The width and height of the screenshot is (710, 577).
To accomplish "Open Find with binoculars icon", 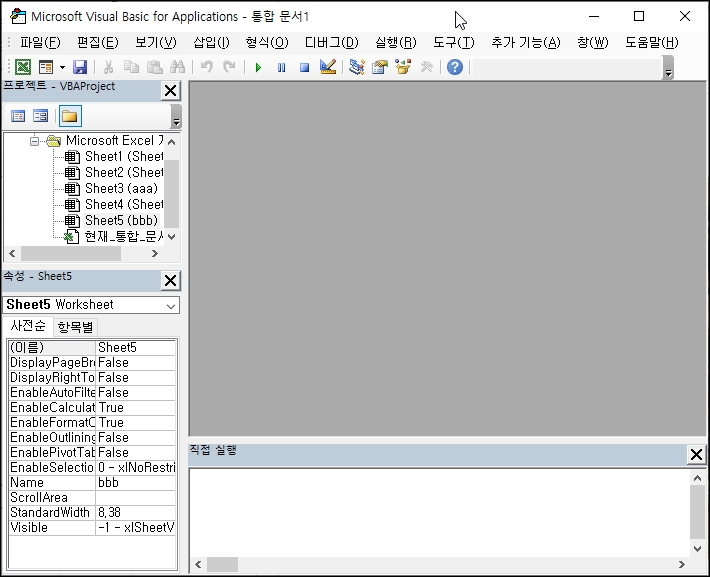I will (x=178, y=67).
